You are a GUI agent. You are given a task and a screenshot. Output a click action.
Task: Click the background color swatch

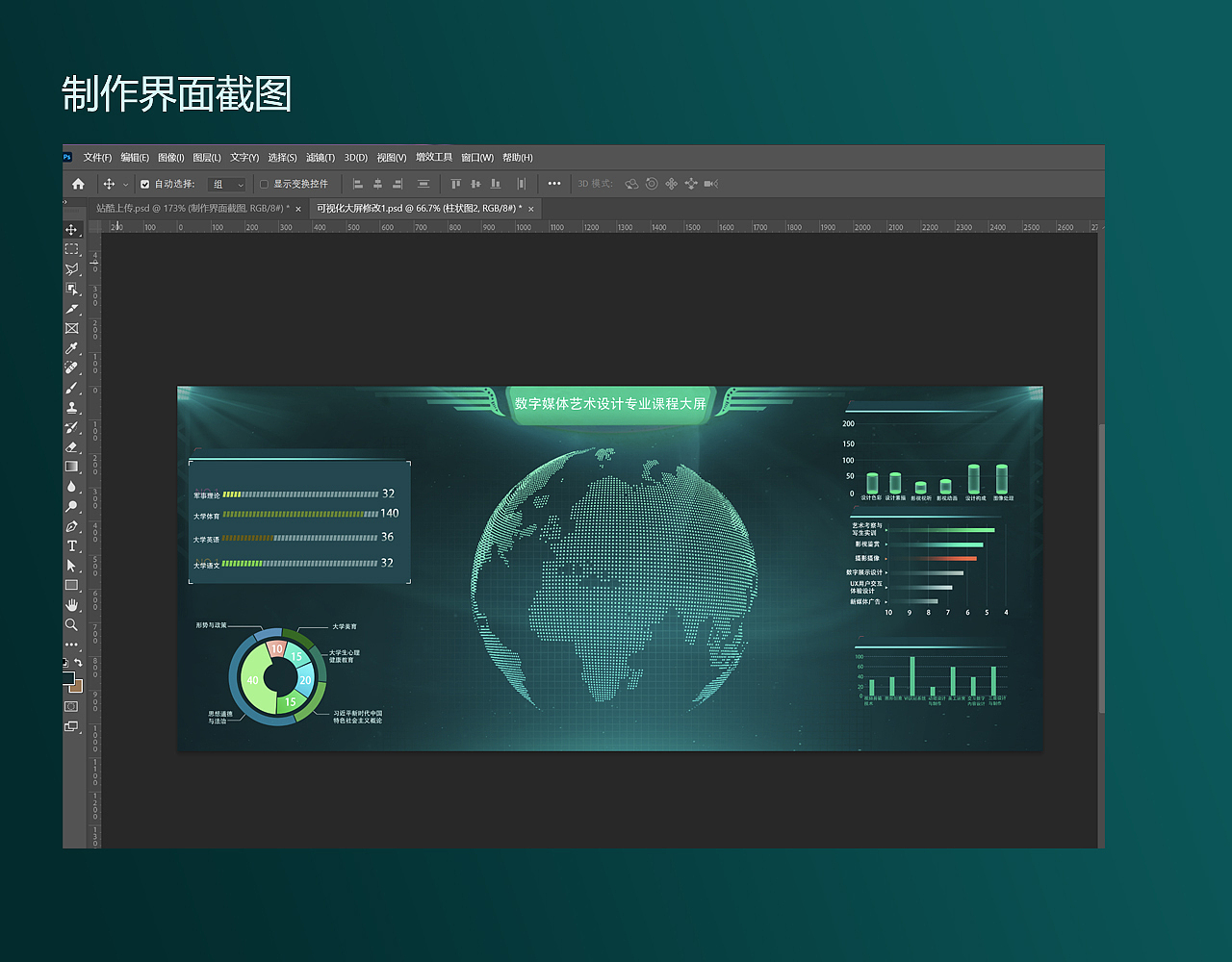click(x=77, y=686)
